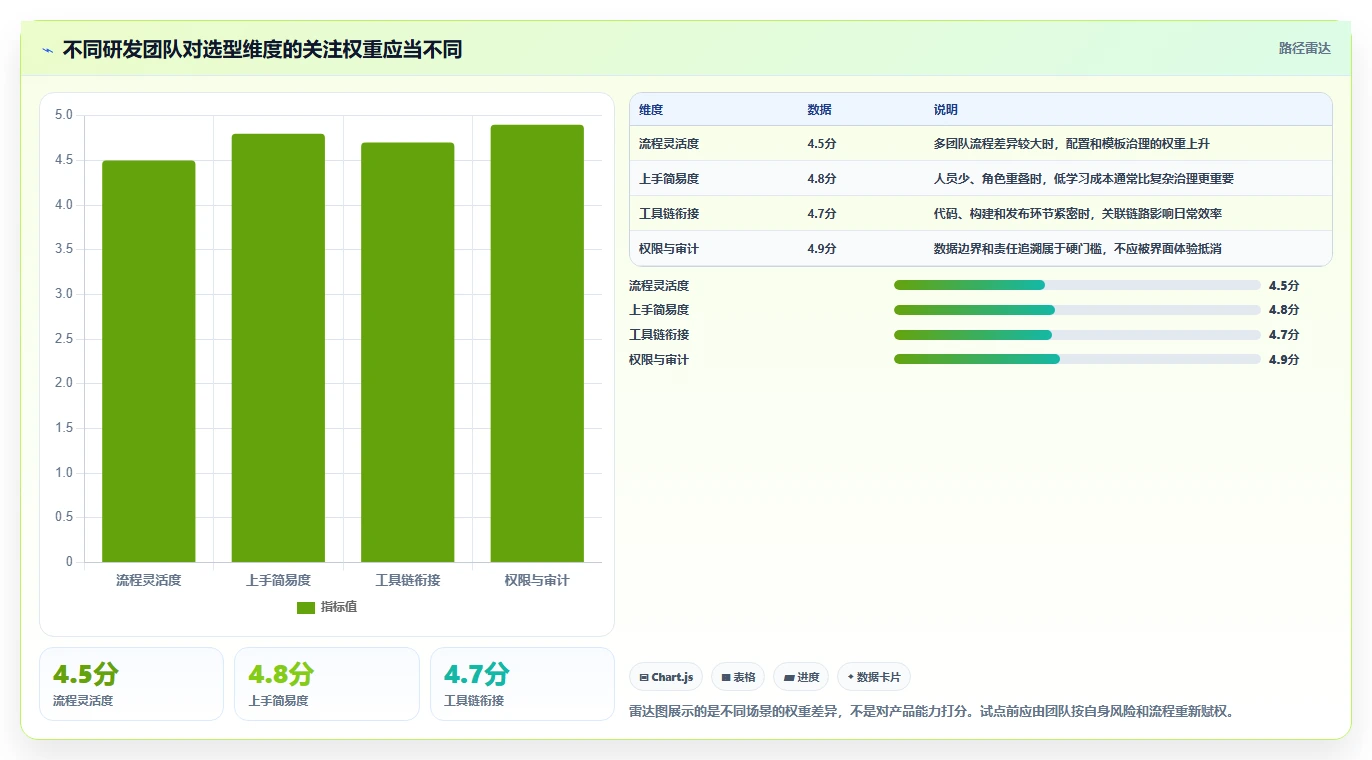Select the 上手简易度 table row cell

(x=669, y=179)
